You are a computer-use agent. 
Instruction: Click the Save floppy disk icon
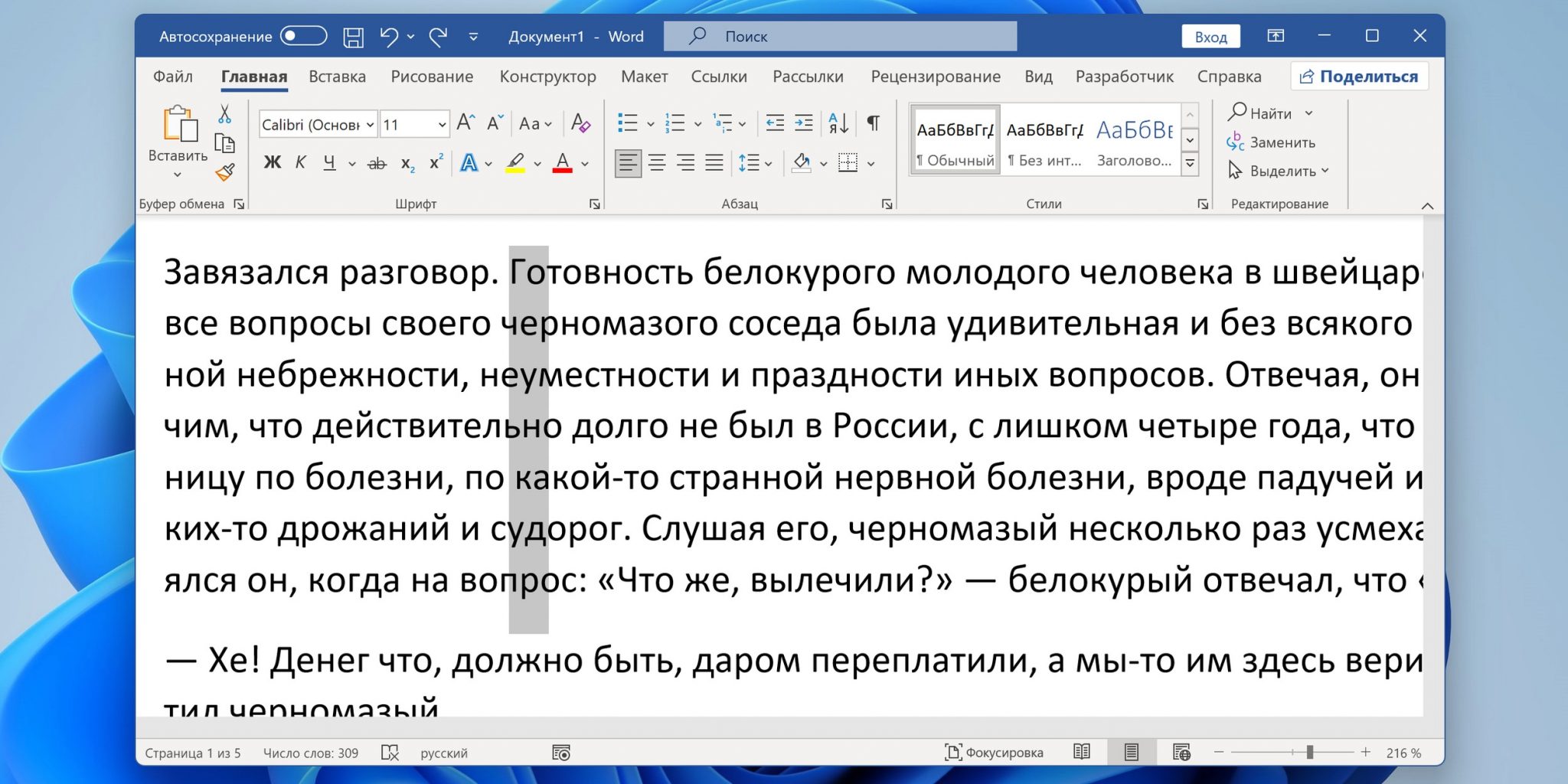click(353, 37)
